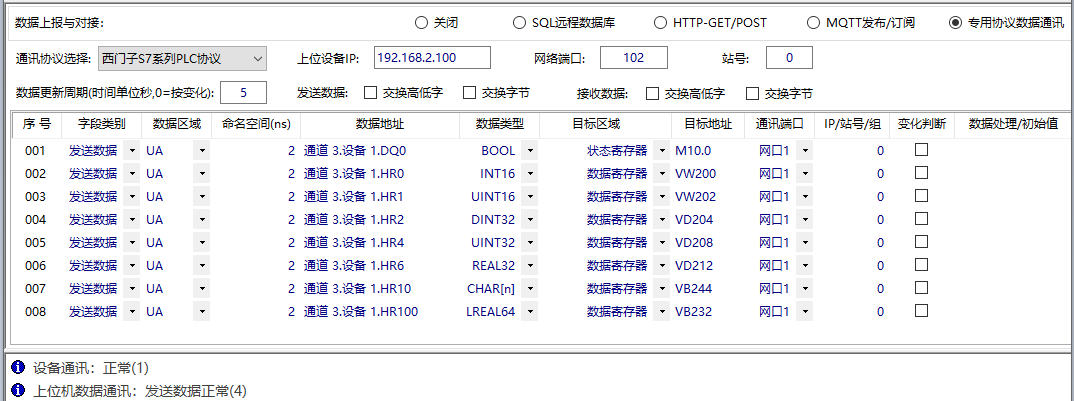This screenshot has height=401, width=1074.
Task: Check the 变化判断 box in row 001
Action: (921, 150)
